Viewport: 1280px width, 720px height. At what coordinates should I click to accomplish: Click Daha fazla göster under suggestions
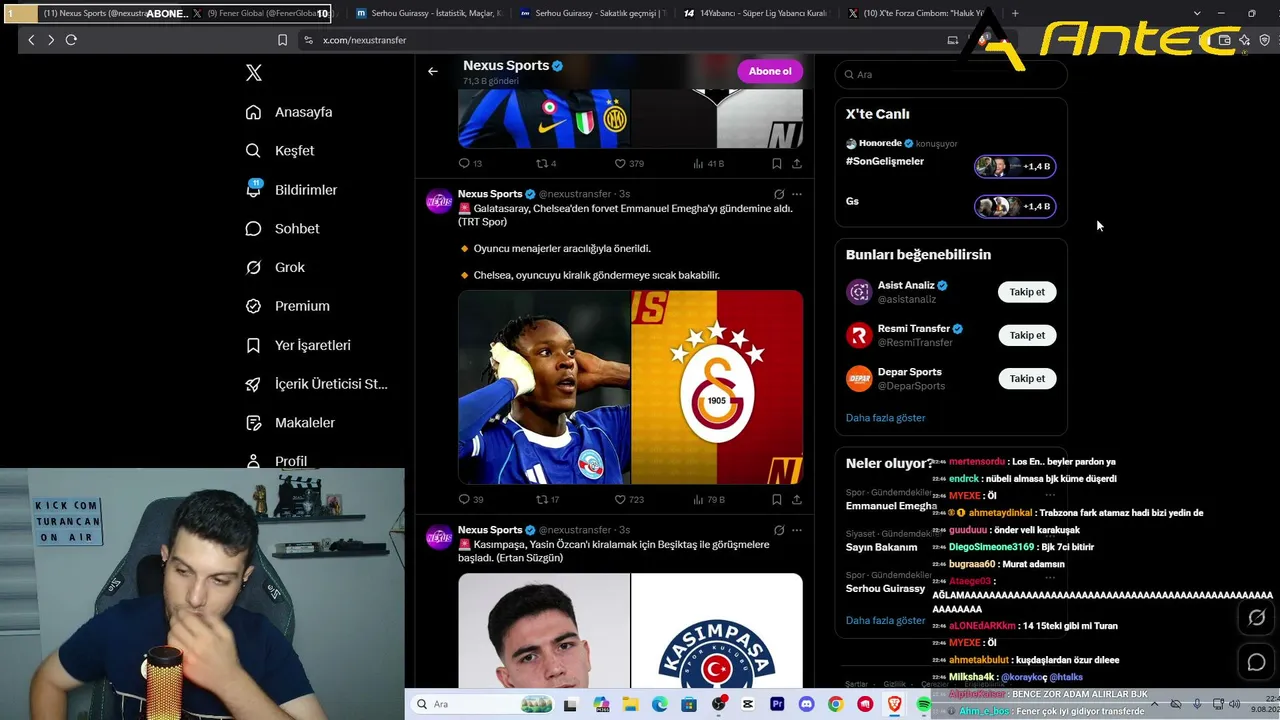click(x=886, y=418)
